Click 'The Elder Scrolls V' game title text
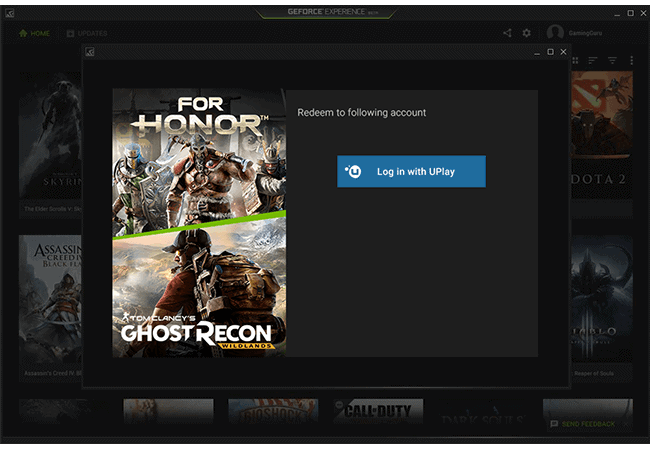This screenshot has width=650, height=450. (53, 209)
